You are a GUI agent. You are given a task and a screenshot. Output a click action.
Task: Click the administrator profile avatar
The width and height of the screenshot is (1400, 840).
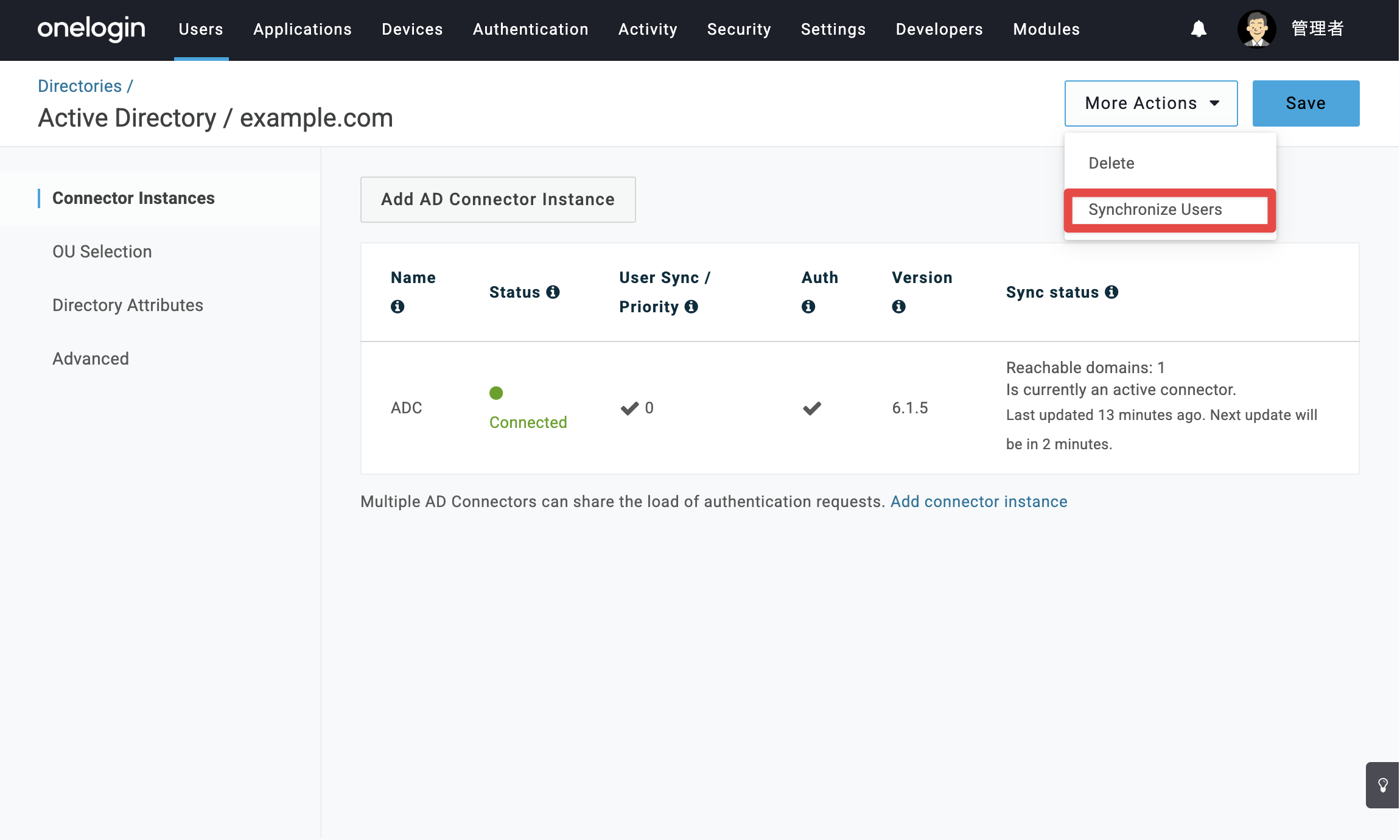1256,29
